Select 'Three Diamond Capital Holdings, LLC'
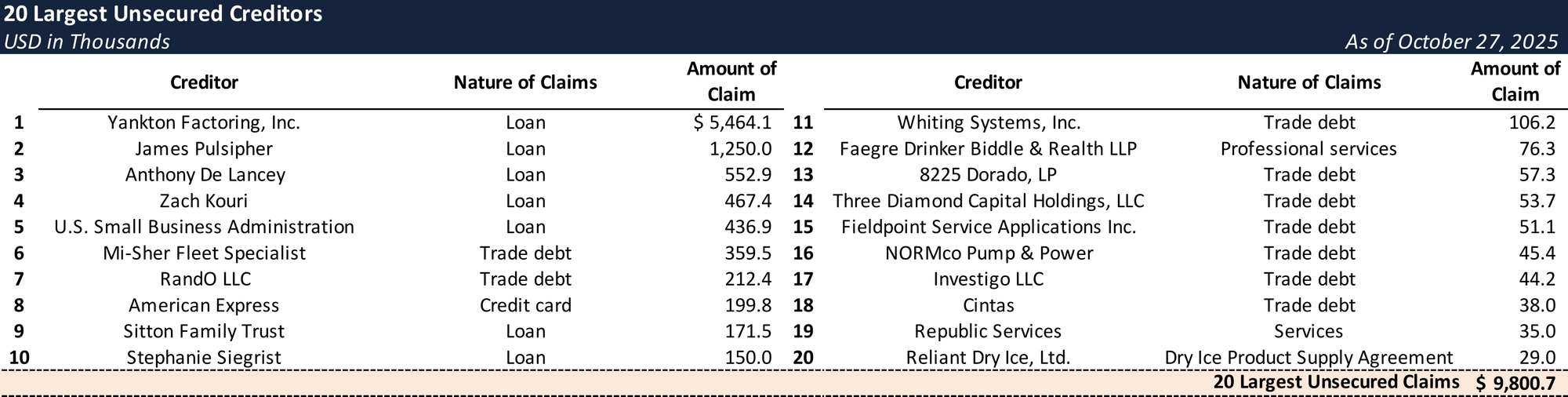The height and width of the screenshot is (397, 1568). [x=988, y=201]
